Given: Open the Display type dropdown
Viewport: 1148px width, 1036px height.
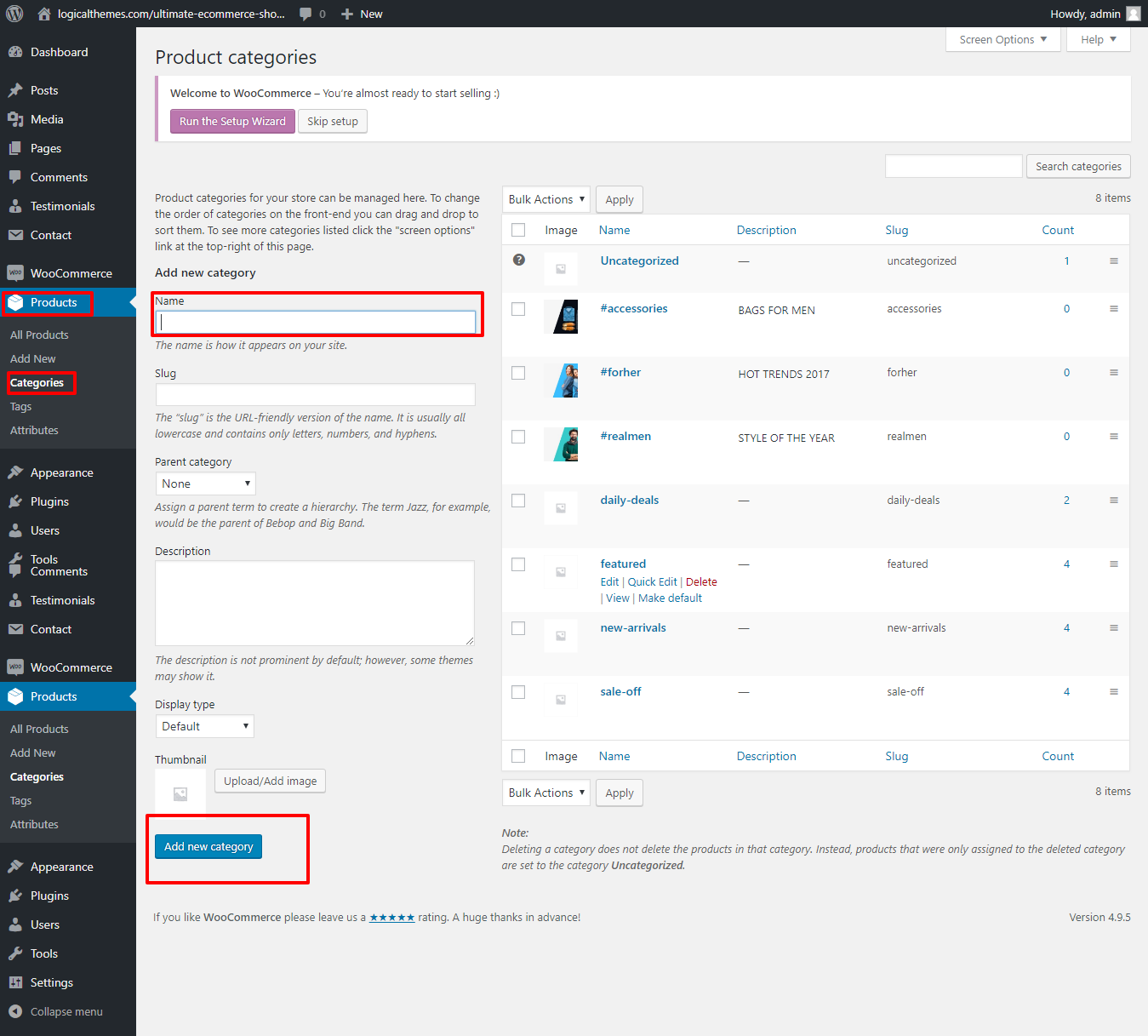Looking at the screenshot, I should (205, 726).
